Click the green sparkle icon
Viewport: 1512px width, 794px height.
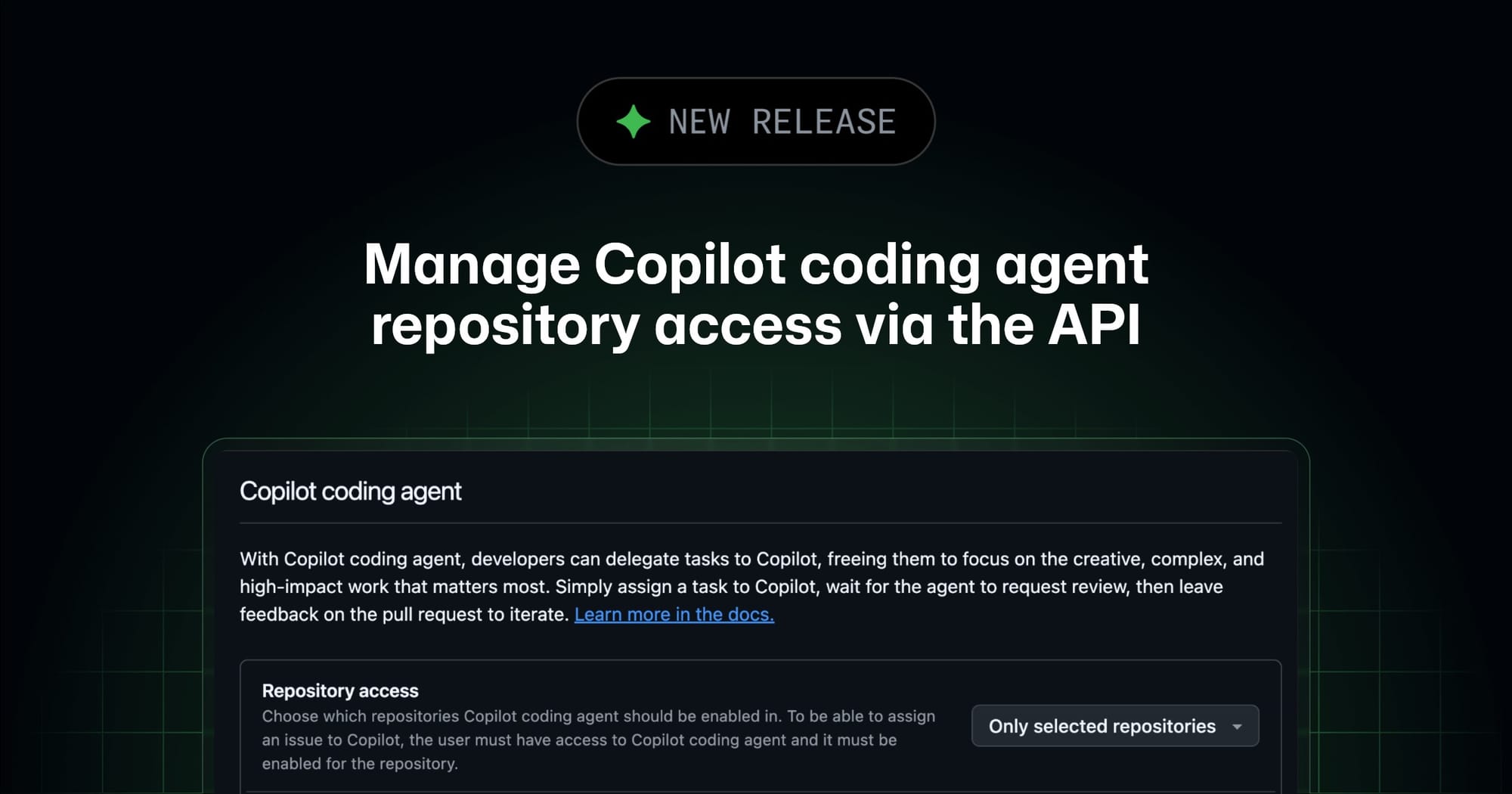(632, 121)
